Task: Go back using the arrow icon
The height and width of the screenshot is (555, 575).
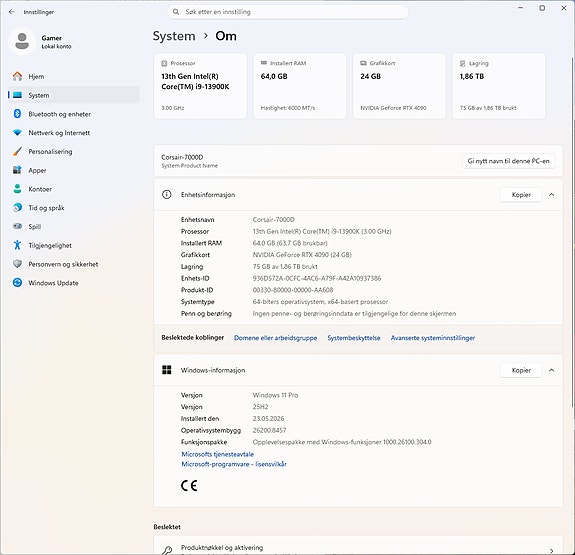Action: tap(12, 12)
